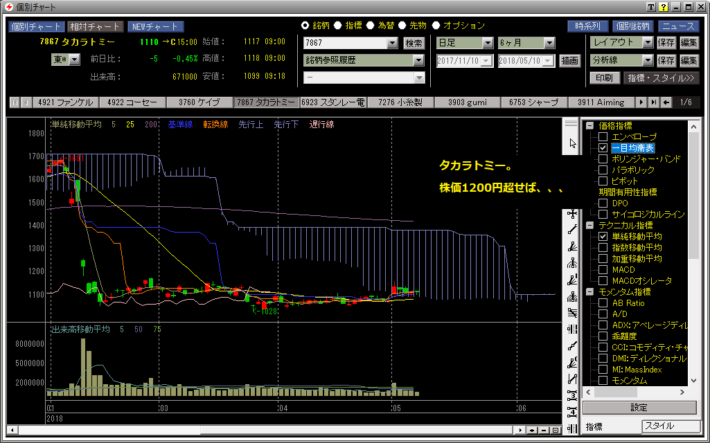710x443 pixels.
Task: Click the 2017/11/10 start date field
Action: [464, 60]
